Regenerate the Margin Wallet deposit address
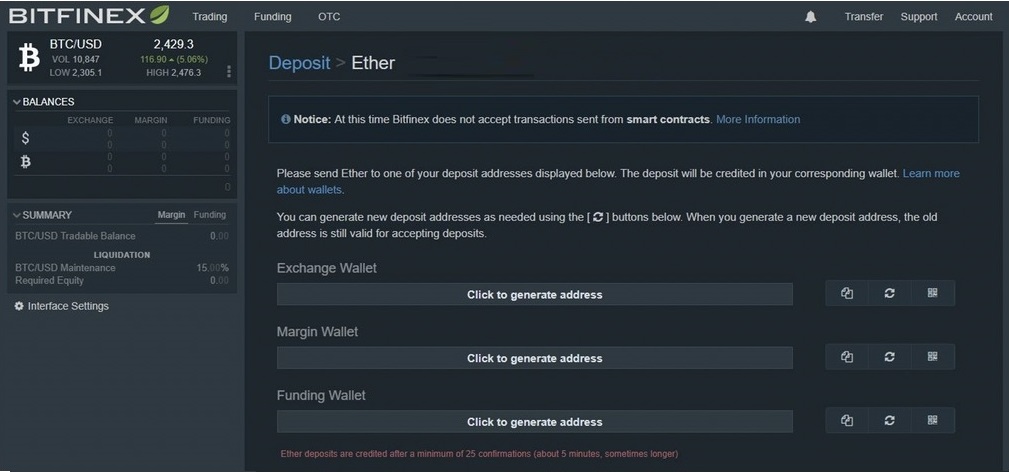 tap(889, 357)
